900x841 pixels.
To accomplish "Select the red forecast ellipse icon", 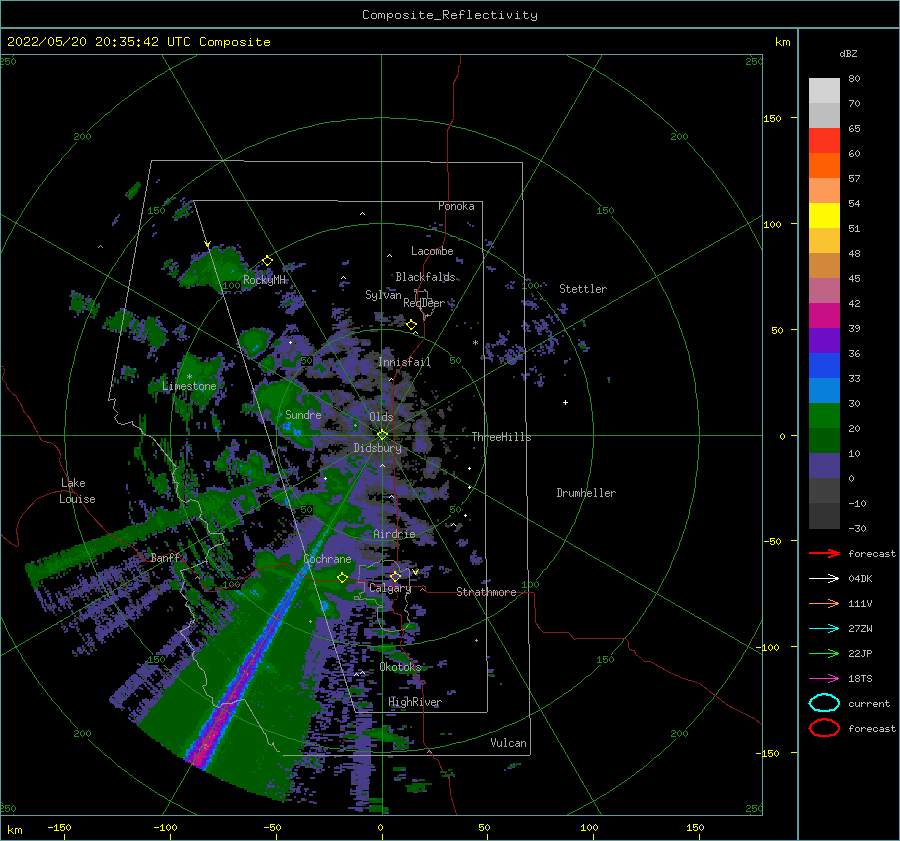I will coord(824,728).
